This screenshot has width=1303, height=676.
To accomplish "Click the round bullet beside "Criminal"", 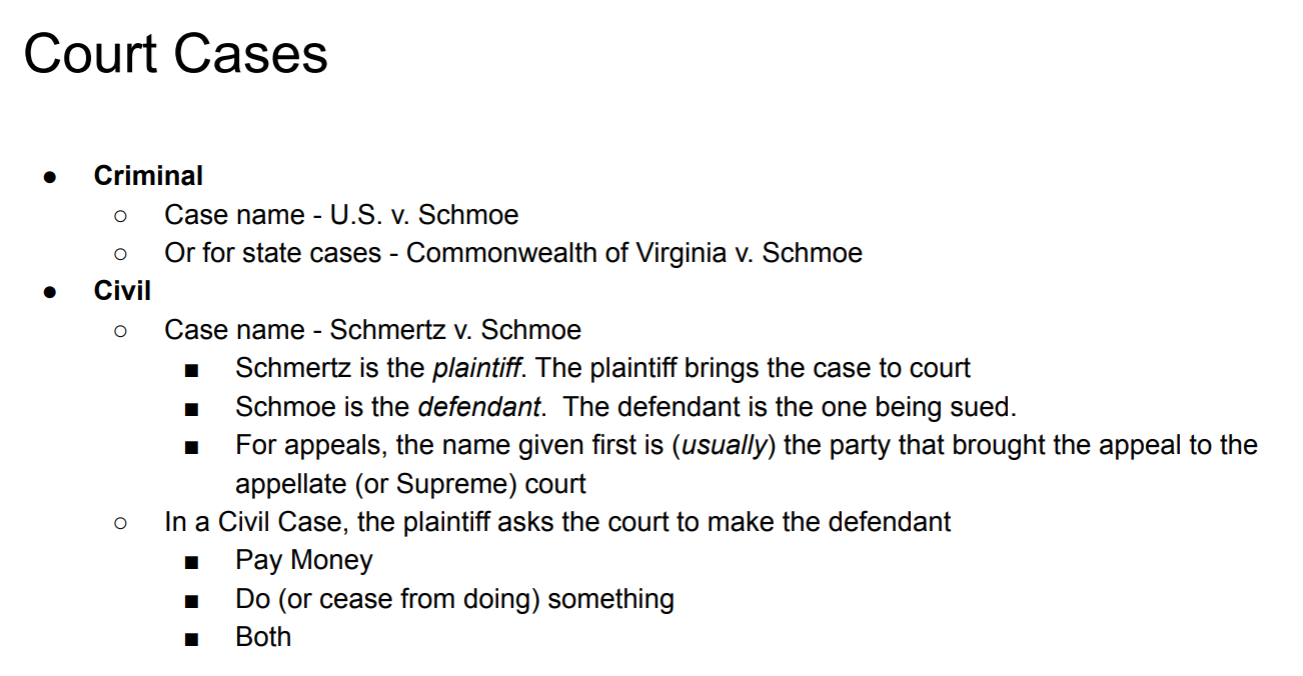I will (49, 177).
